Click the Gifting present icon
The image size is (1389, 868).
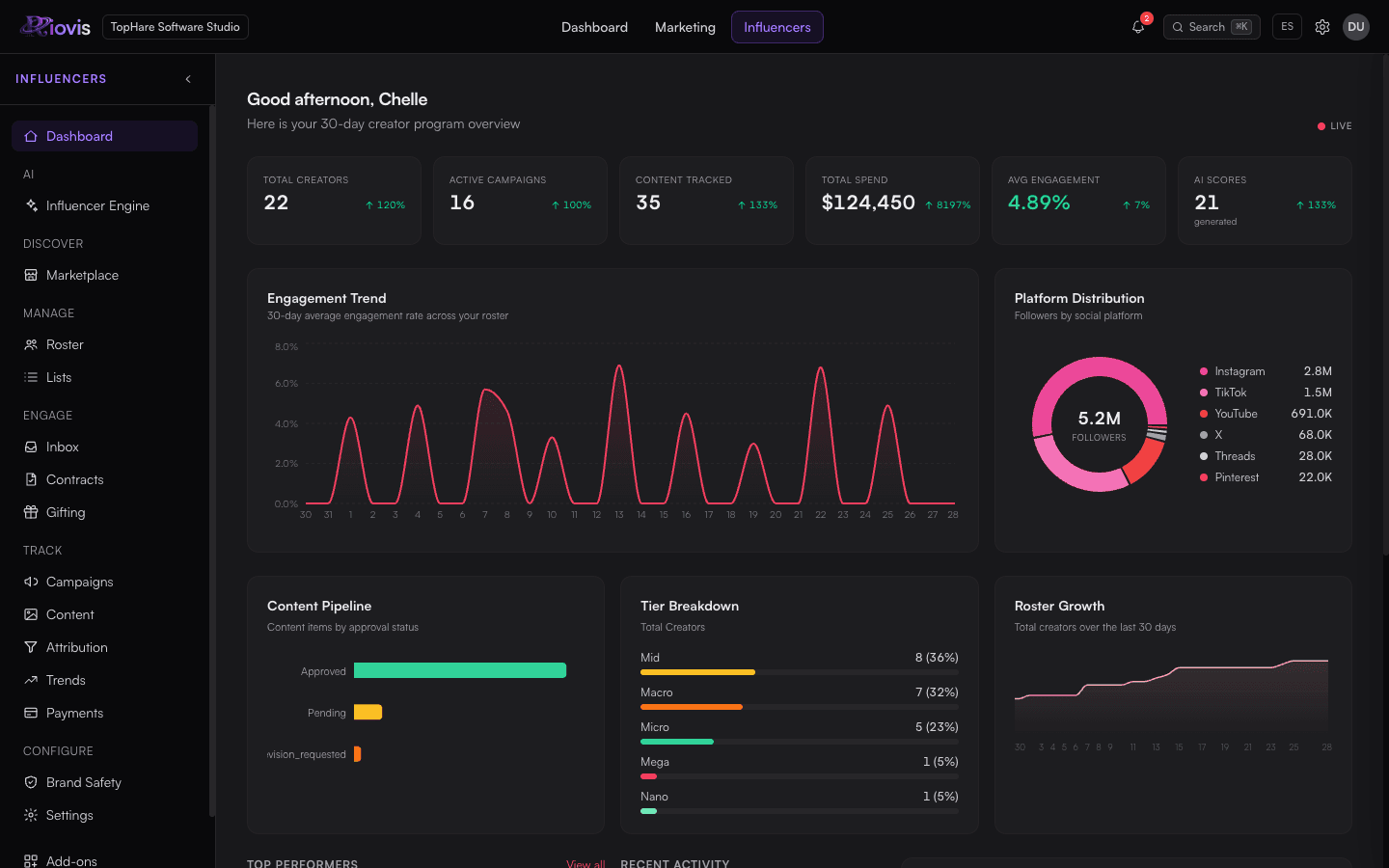coord(31,512)
